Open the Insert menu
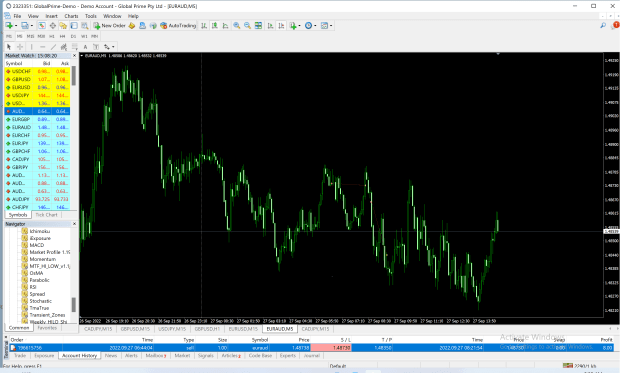Image resolution: width=625 pixels, height=373 pixels. tap(51, 16)
